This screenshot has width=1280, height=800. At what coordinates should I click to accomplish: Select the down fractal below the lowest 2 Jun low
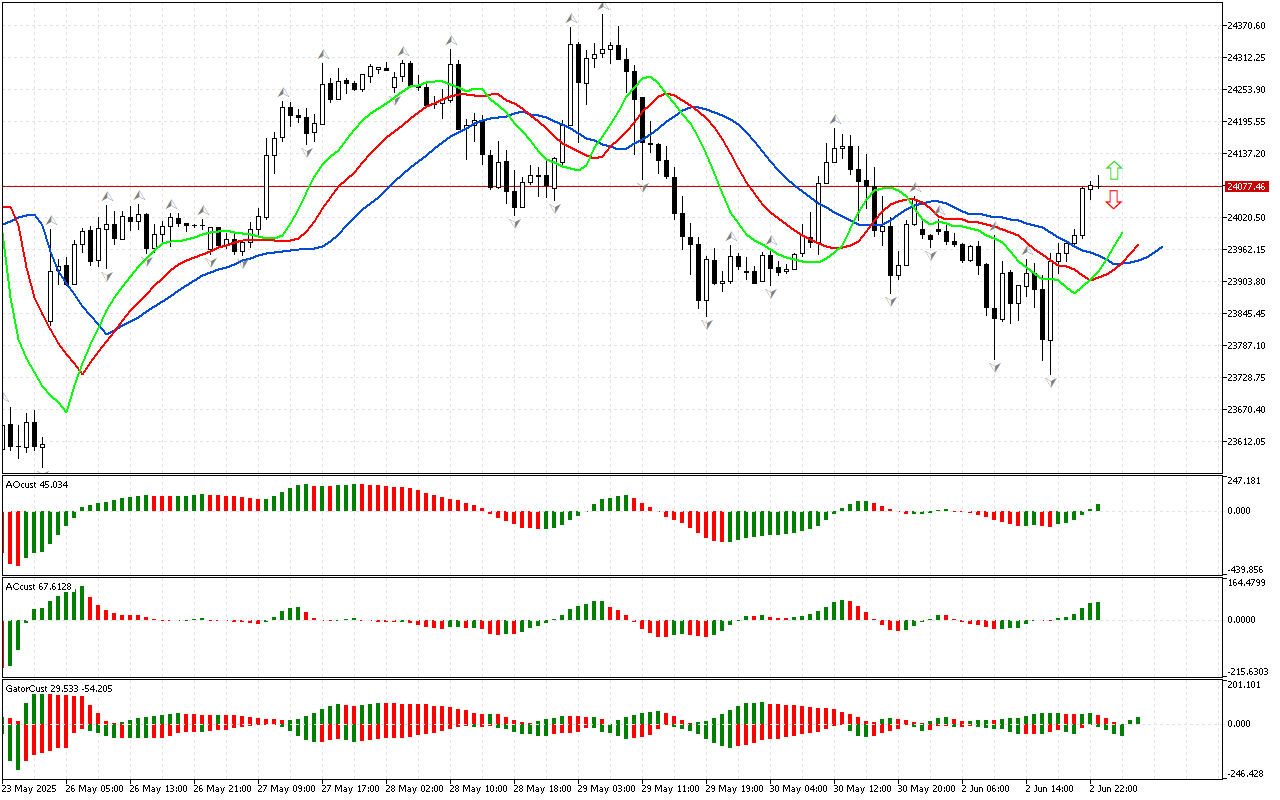(1051, 382)
